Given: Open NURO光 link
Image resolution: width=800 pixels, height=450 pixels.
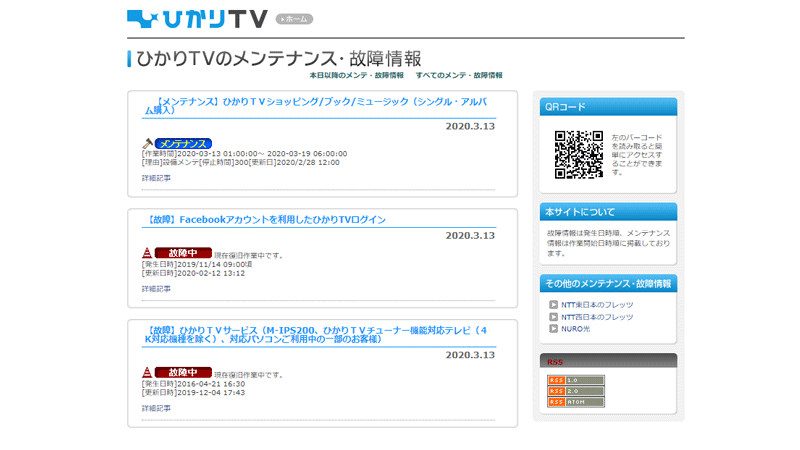Looking at the screenshot, I should pos(576,329).
